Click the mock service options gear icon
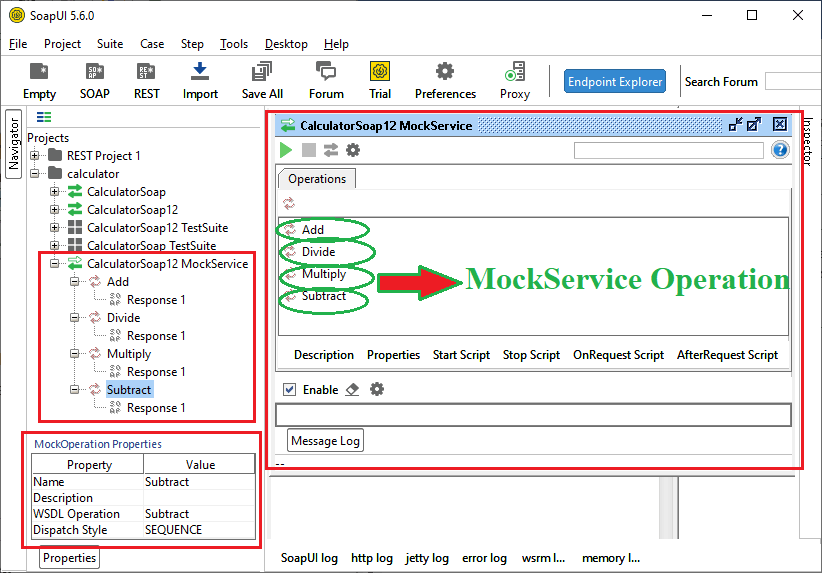The width and height of the screenshot is (822, 573). tap(353, 150)
